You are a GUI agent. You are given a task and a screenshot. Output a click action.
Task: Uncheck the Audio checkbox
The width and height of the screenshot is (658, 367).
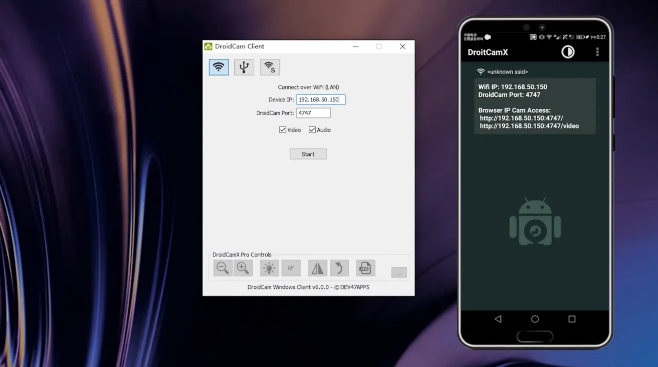[312, 130]
